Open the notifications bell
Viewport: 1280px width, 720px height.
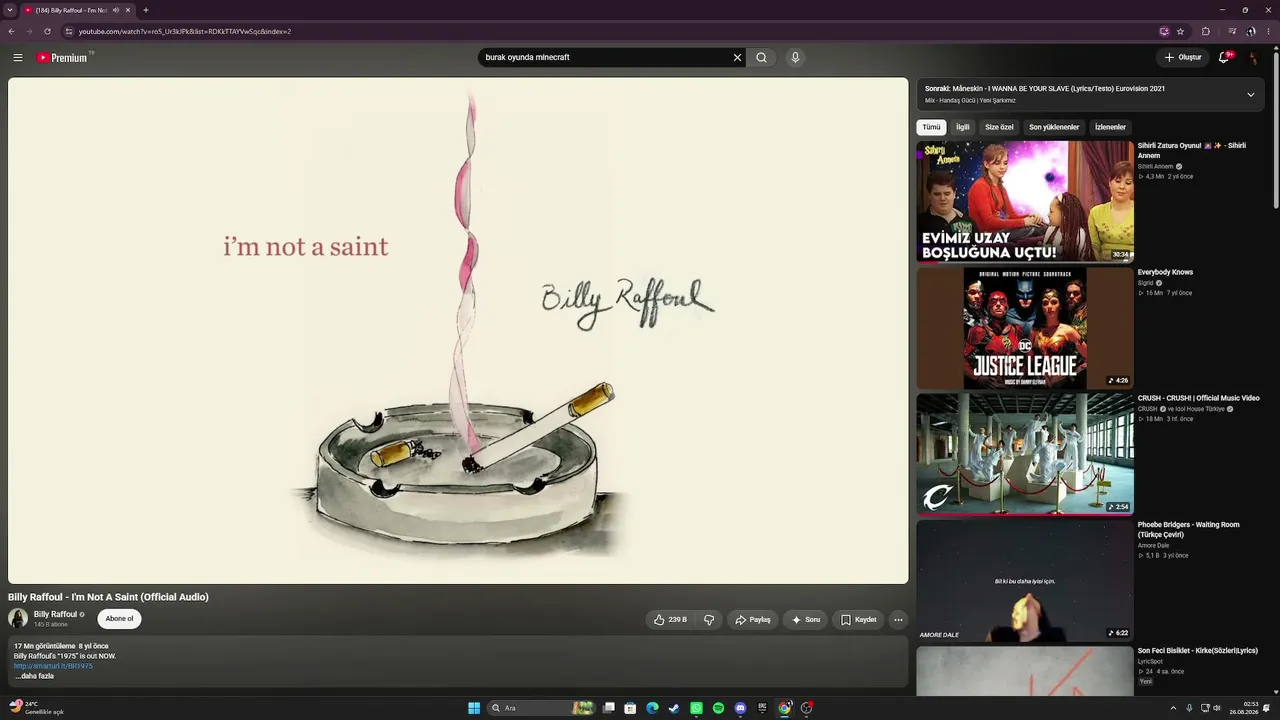[x=1224, y=57]
